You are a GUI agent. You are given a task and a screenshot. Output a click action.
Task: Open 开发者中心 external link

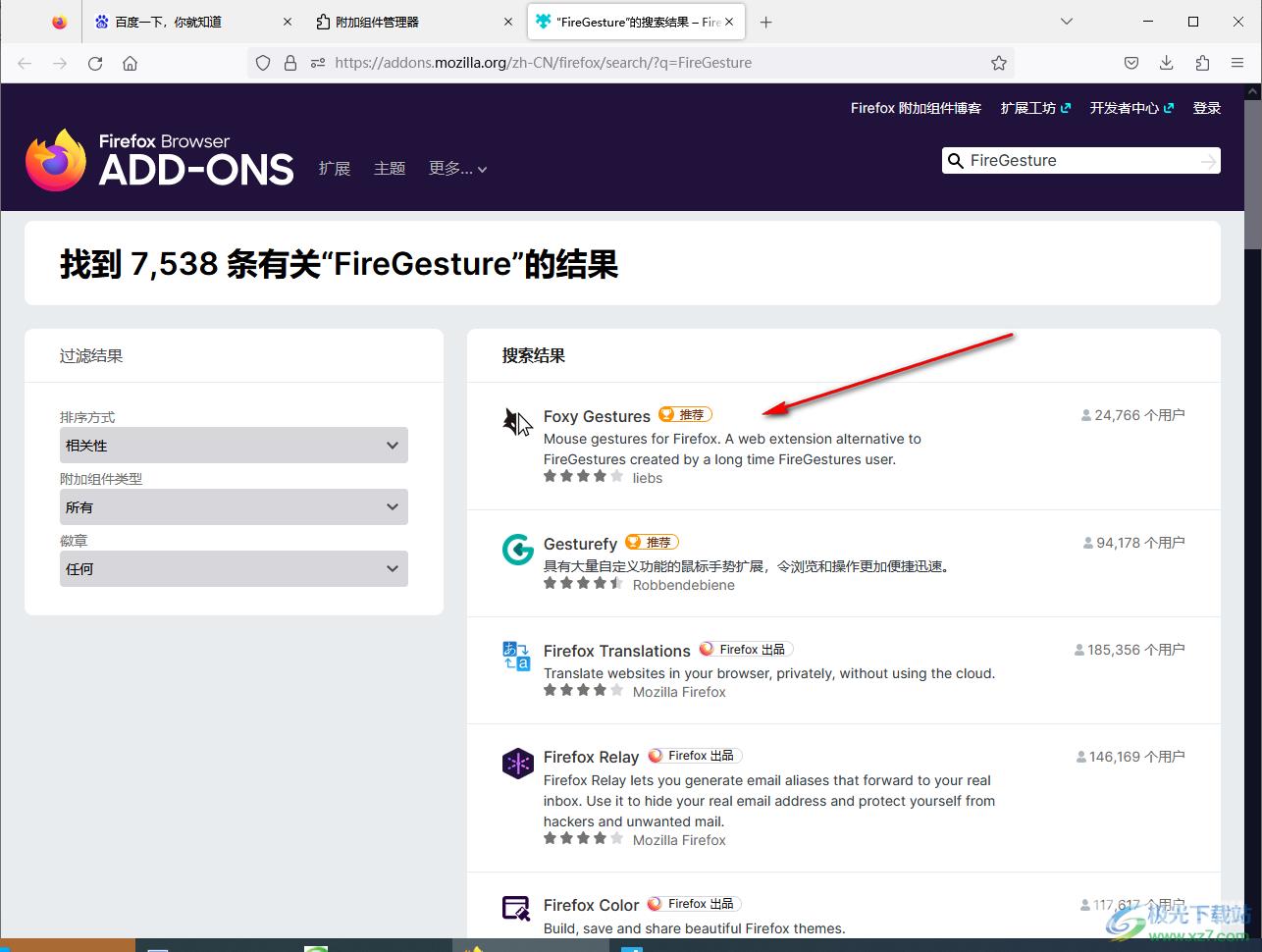pyautogui.click(x=1131, y=108)
